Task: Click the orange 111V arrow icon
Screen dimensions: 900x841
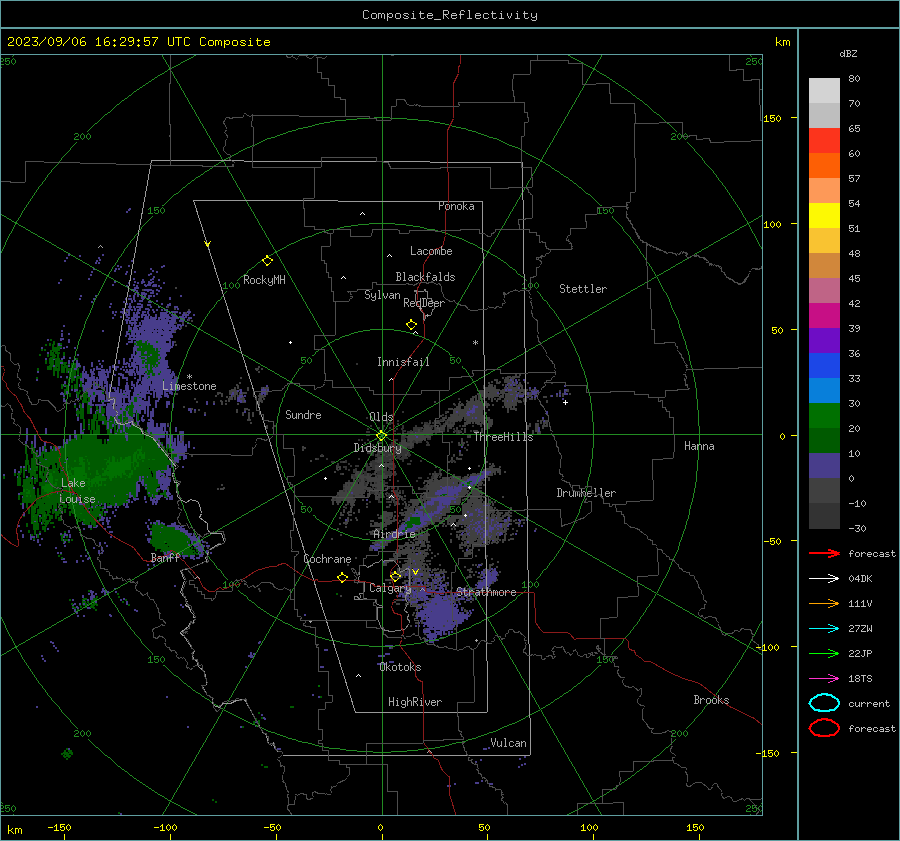Action: (824, 603)
